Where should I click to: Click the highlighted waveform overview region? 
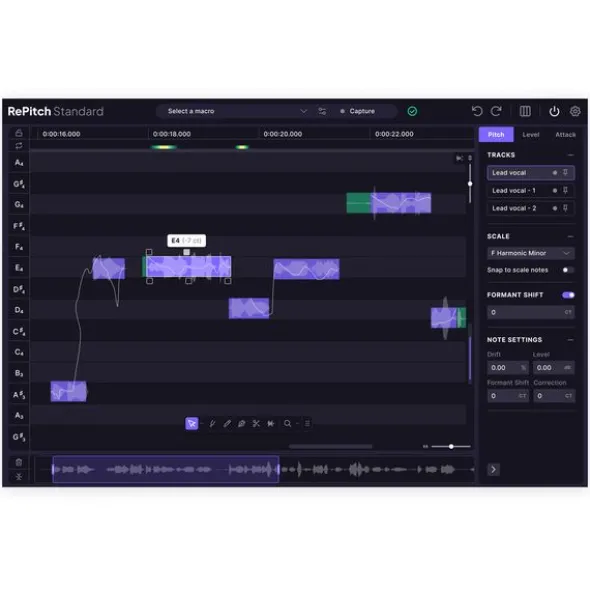pyautogui.click(x=166, y=469)
